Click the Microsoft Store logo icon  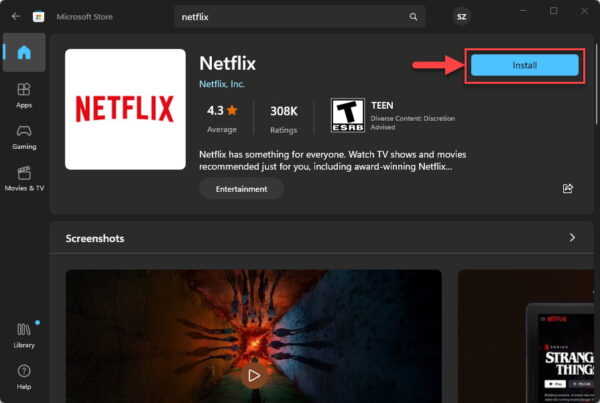pyautogui.click(x=39, y=17)
